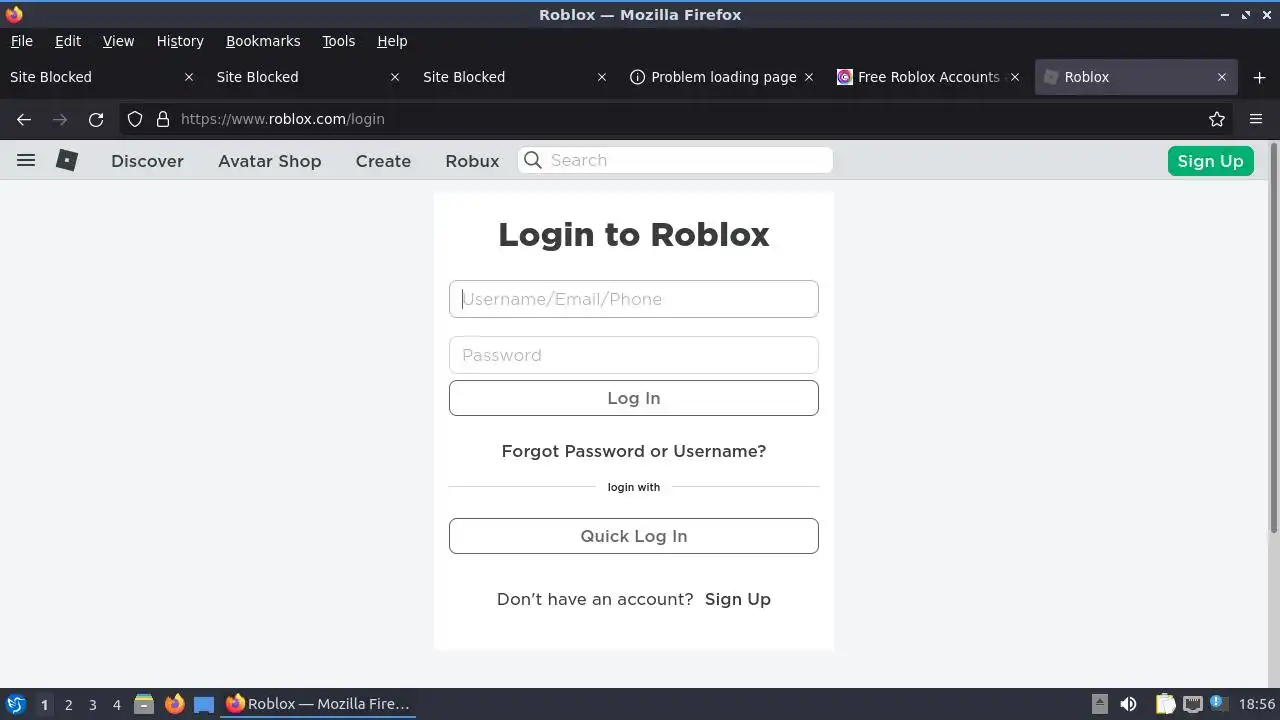Open a new tab with plus button
Viewport: 1280px width, 720px height.
pos(1259,77)
